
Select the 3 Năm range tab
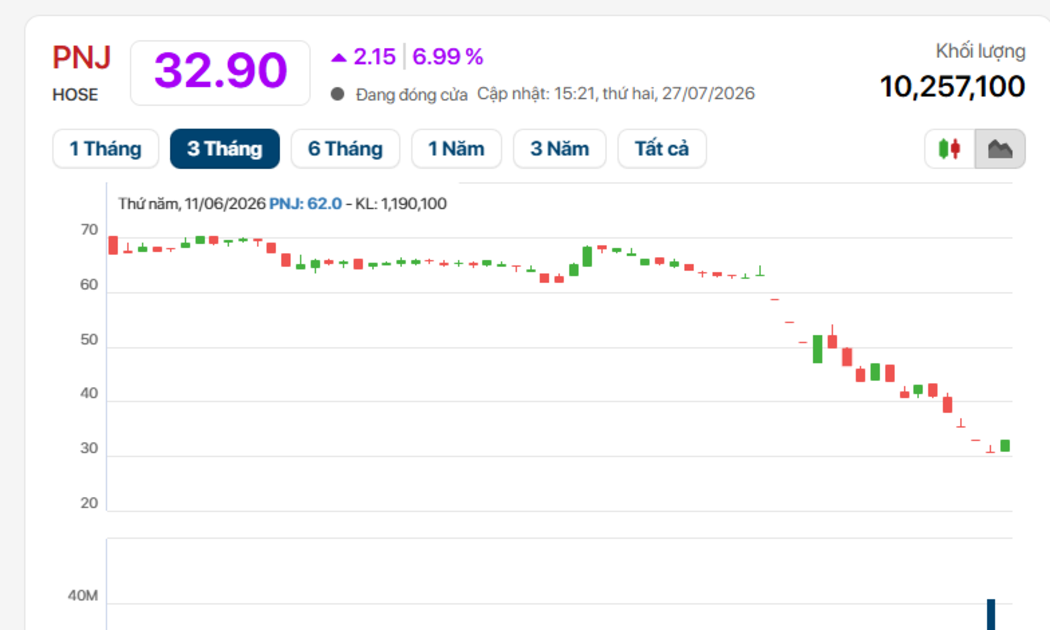coord(560,149)
